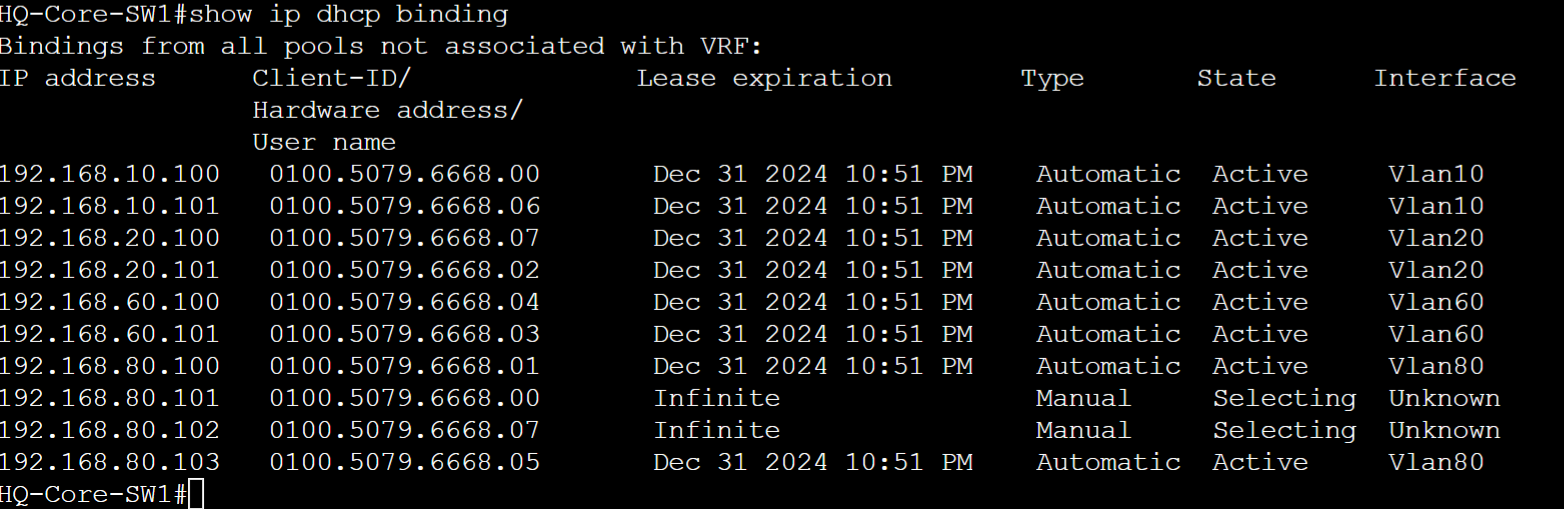
Task: Select IP address 192.168.10.100
Action: point(109,174)
